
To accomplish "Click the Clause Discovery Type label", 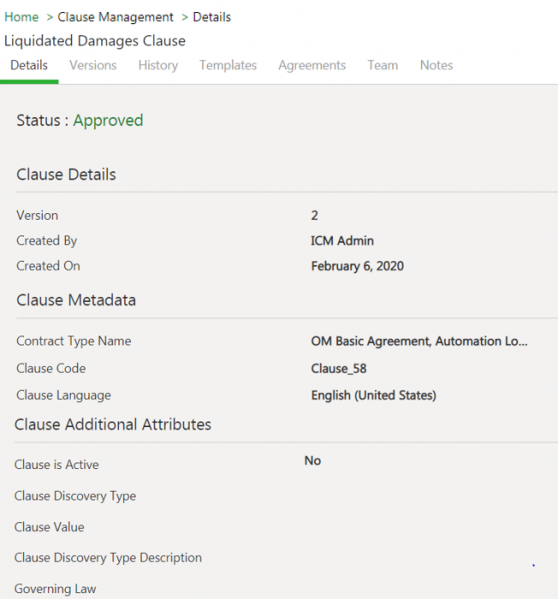I will point(75,496).
